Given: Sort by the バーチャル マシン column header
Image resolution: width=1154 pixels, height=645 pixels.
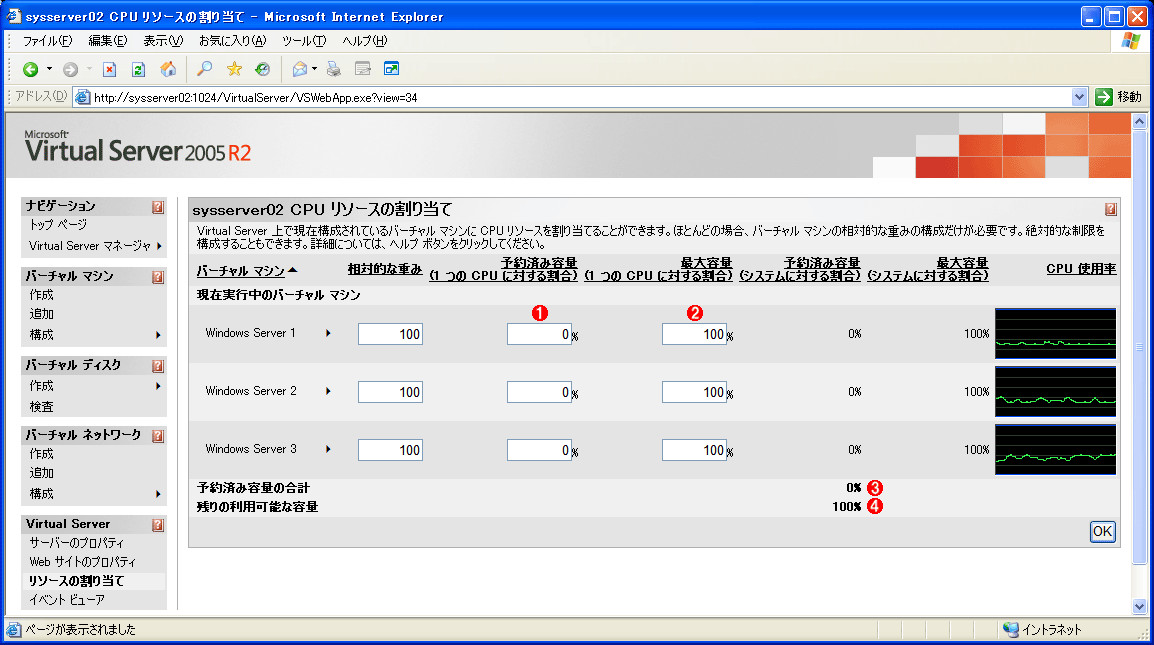Looking at the screenshot, I should (x=241, y=271).
